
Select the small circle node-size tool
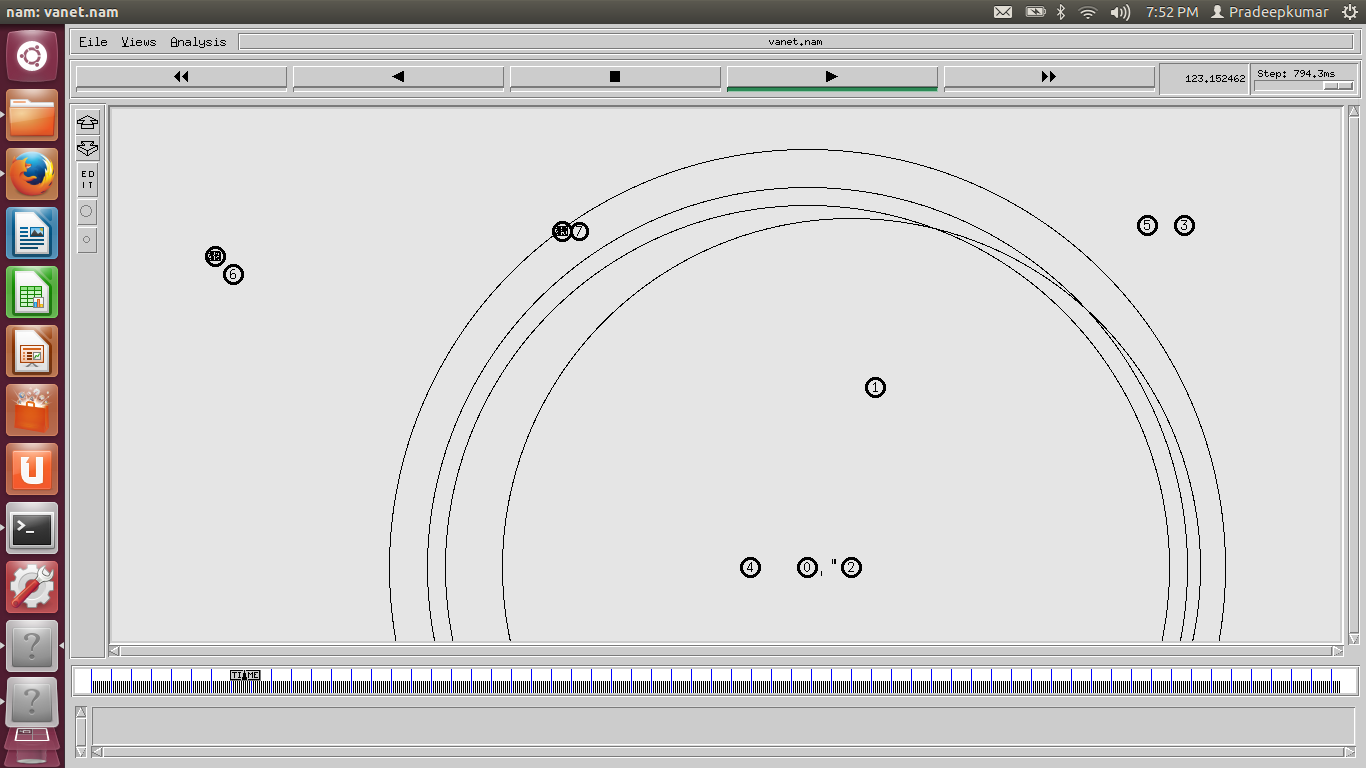click(x=87, y=240)
